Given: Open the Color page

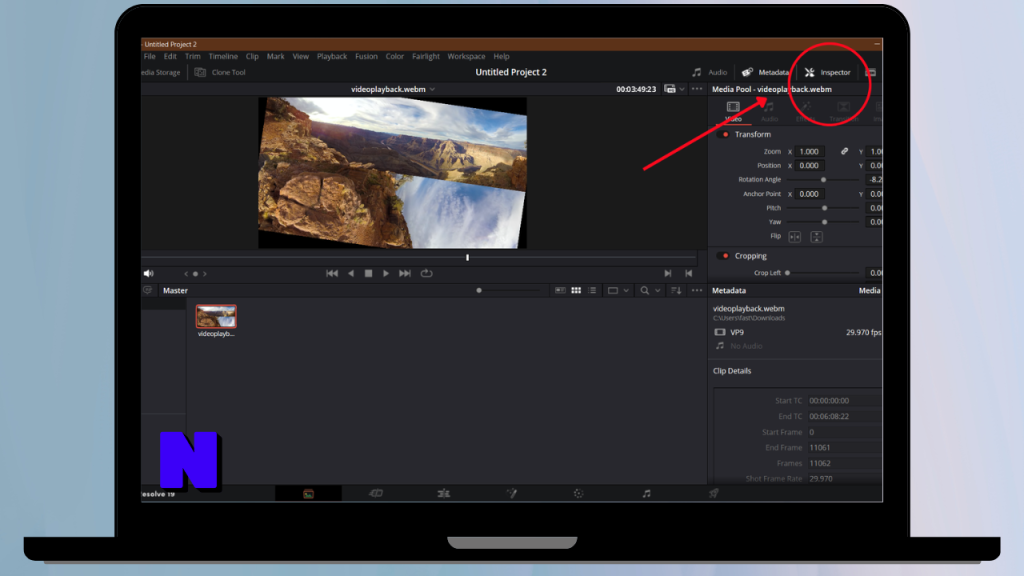Looking at the screenshot, I should 579,494.
